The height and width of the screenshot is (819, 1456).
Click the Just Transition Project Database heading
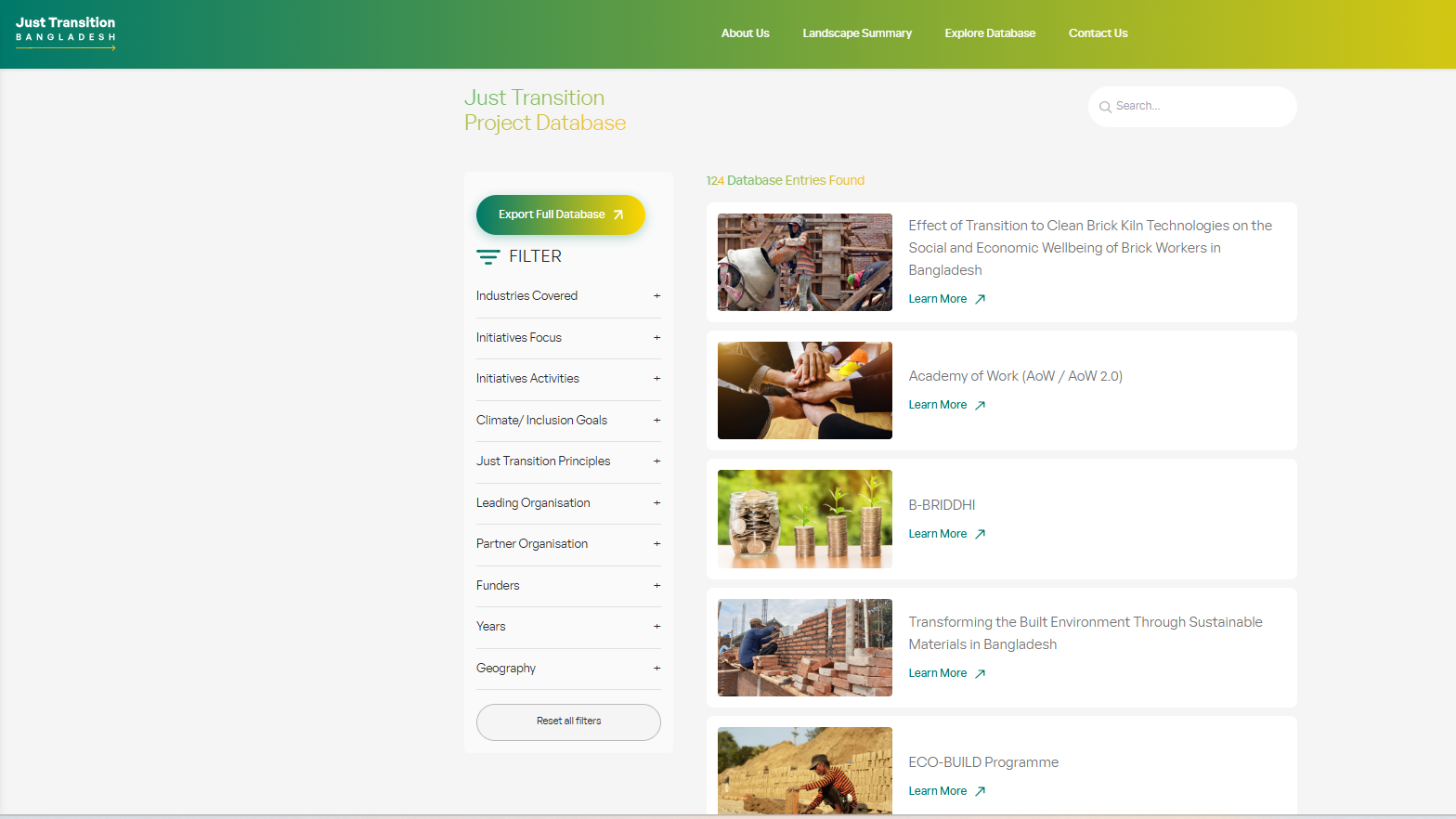tap(545, 110)
